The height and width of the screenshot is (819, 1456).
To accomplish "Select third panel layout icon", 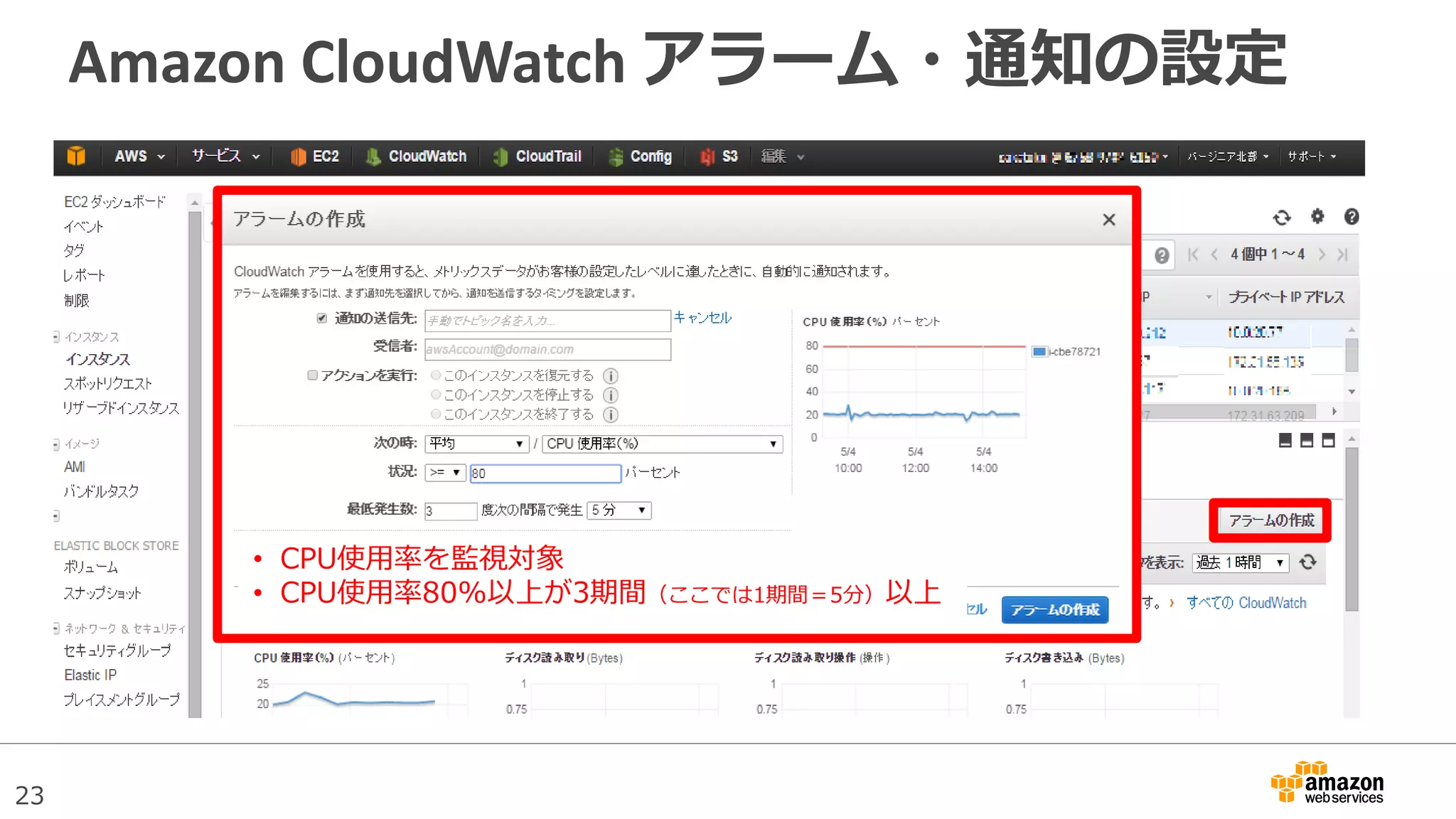I will click(x=1328, y=441).
